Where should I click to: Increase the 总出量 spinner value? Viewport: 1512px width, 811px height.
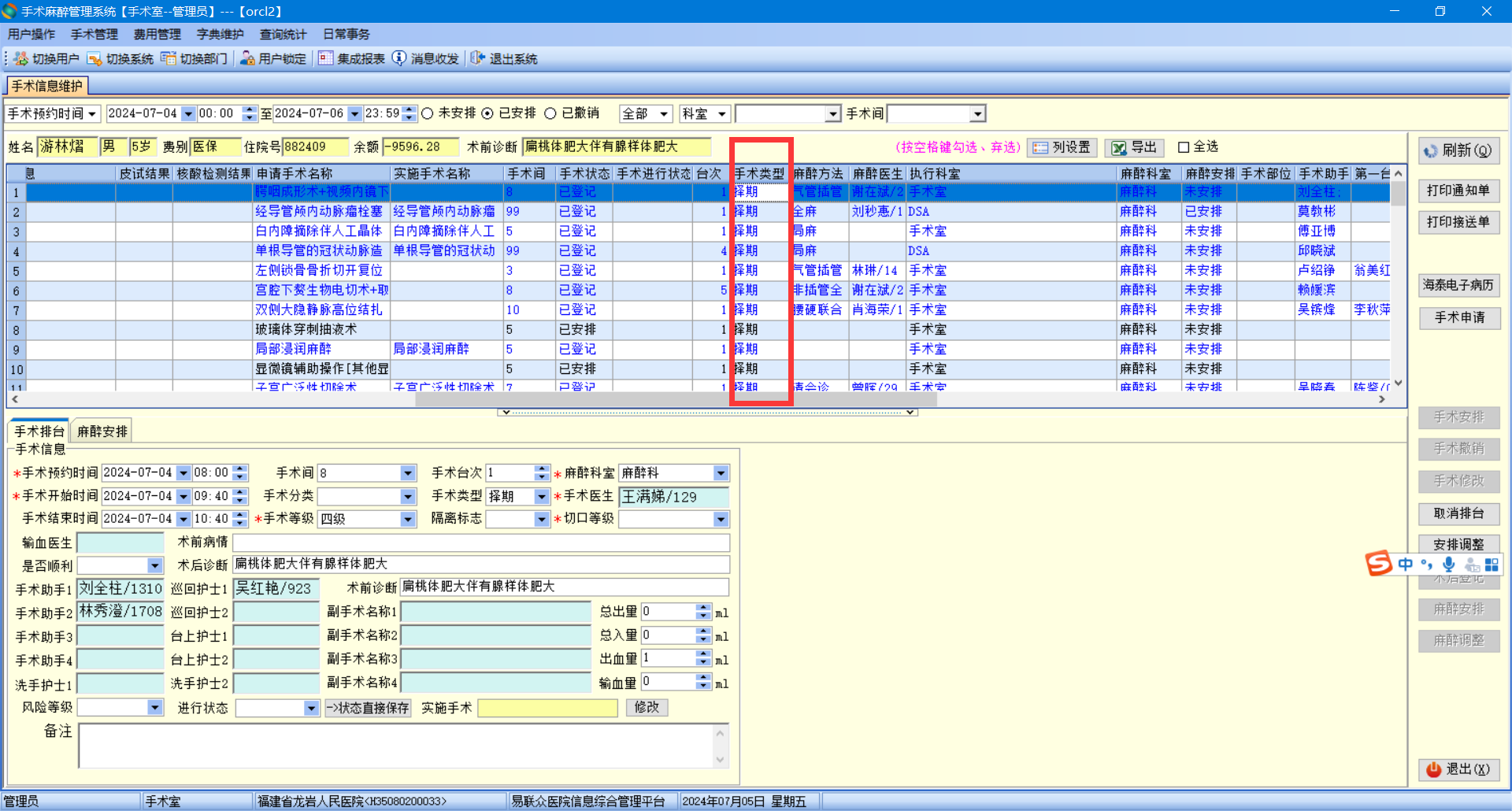click(703, 608)
